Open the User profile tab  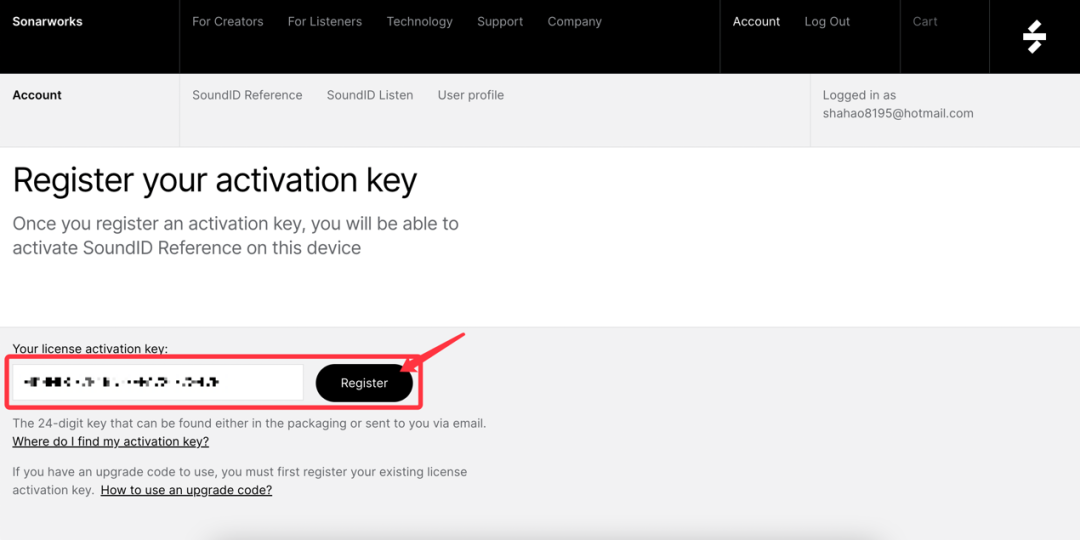[470, 96]
